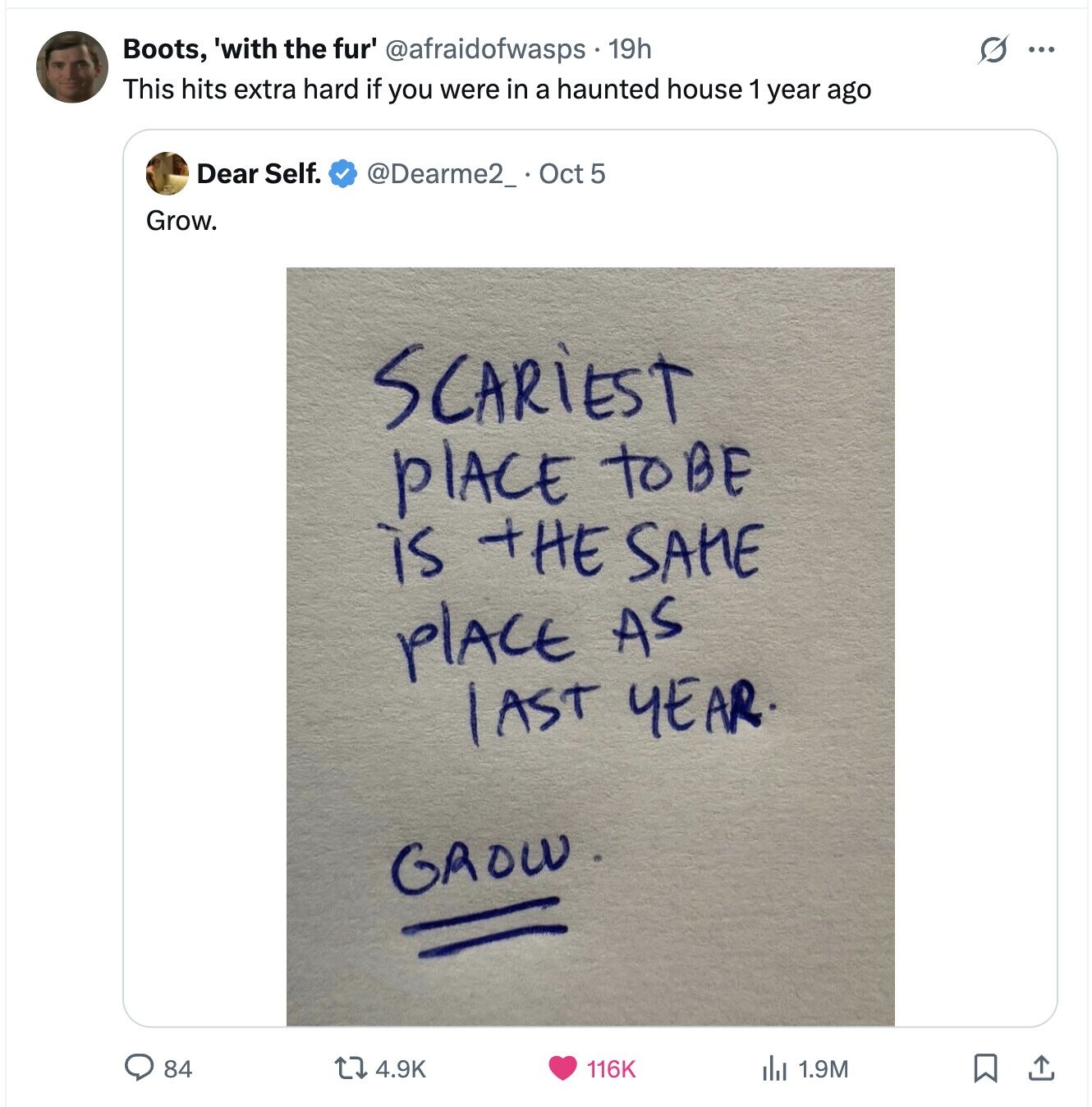Open the handwritten note image
This screenshot has width=1092, height=1107.
point(590,646)
